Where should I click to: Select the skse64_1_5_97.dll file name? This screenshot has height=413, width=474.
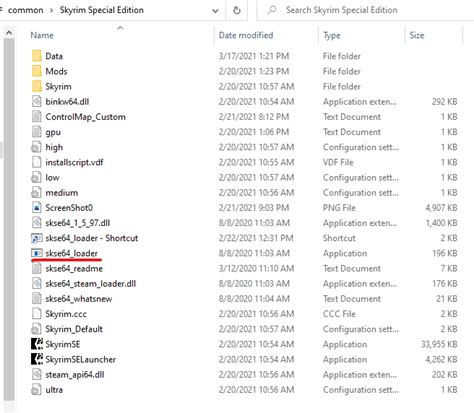point(78,223)
